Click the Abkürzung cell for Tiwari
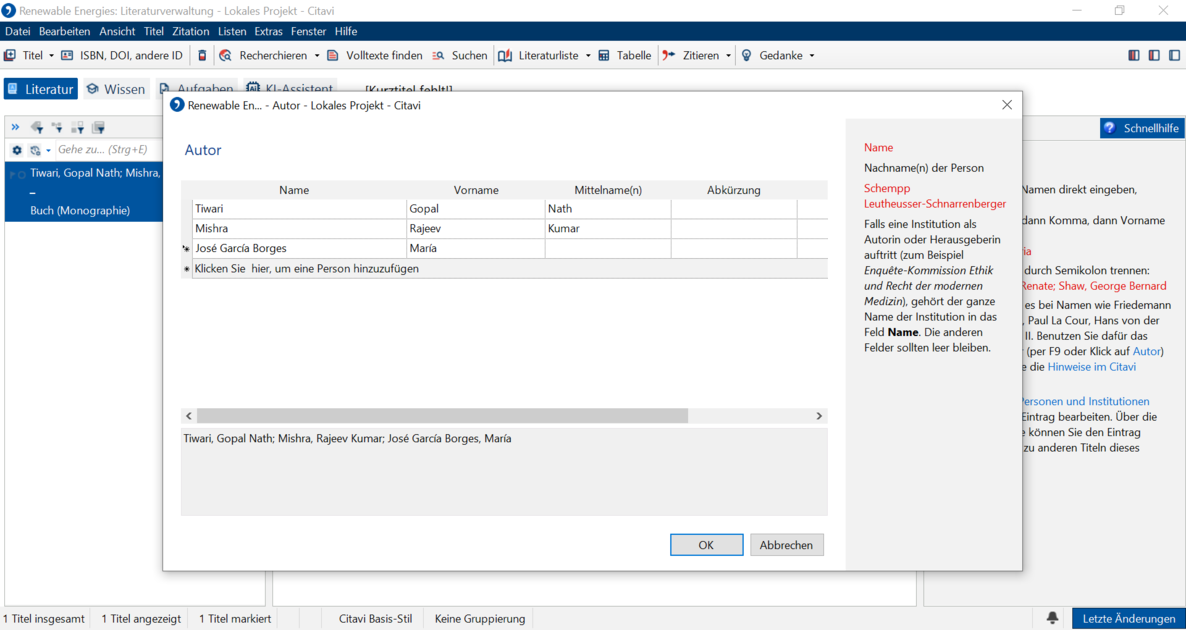This screenshot has width=1186, height=630. [x=734, y=209]
